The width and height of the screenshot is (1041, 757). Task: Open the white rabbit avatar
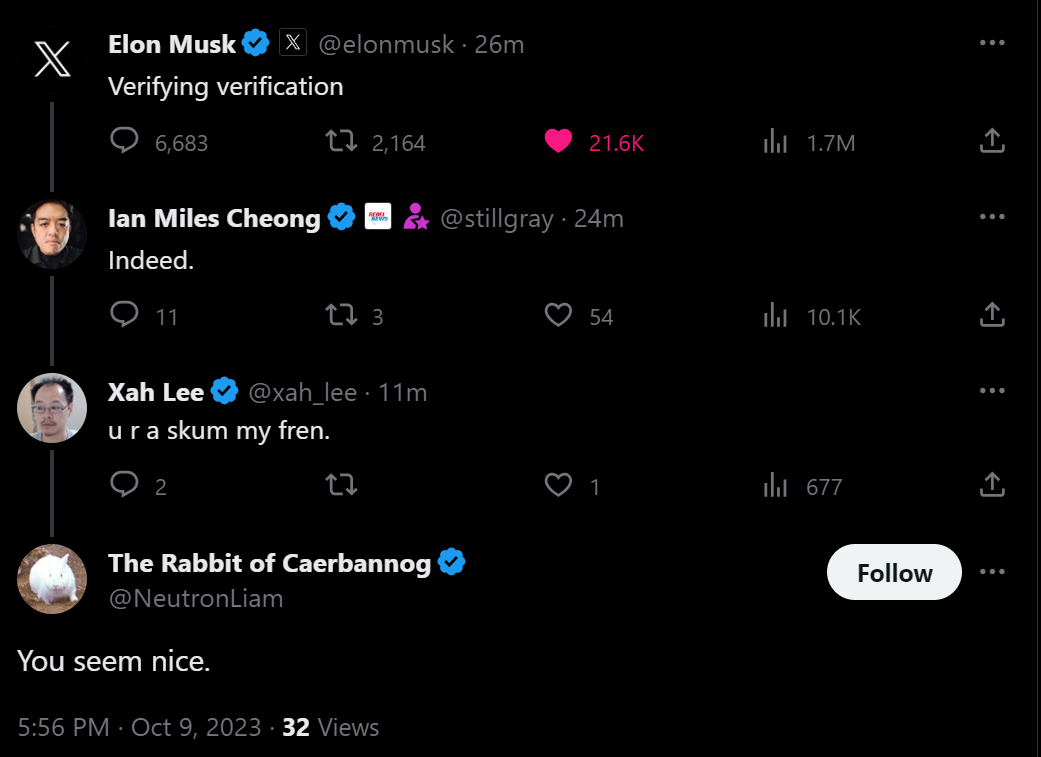(x=52, y=579)
